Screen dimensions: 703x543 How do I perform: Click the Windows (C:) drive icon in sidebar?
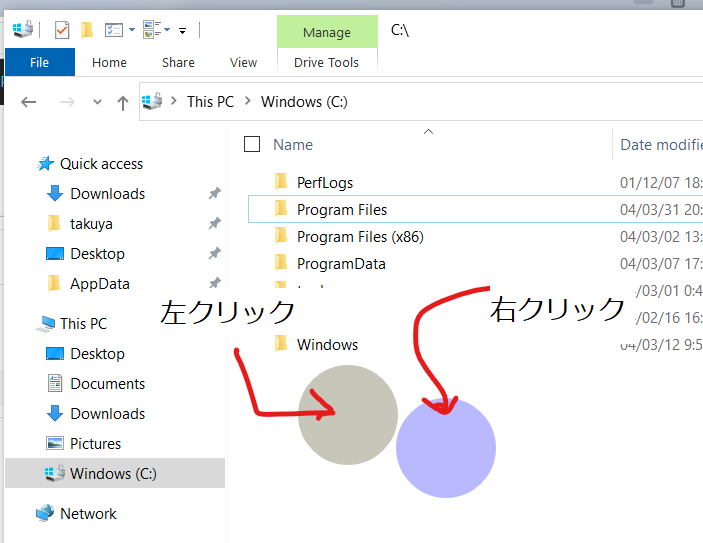pos(55,473)
